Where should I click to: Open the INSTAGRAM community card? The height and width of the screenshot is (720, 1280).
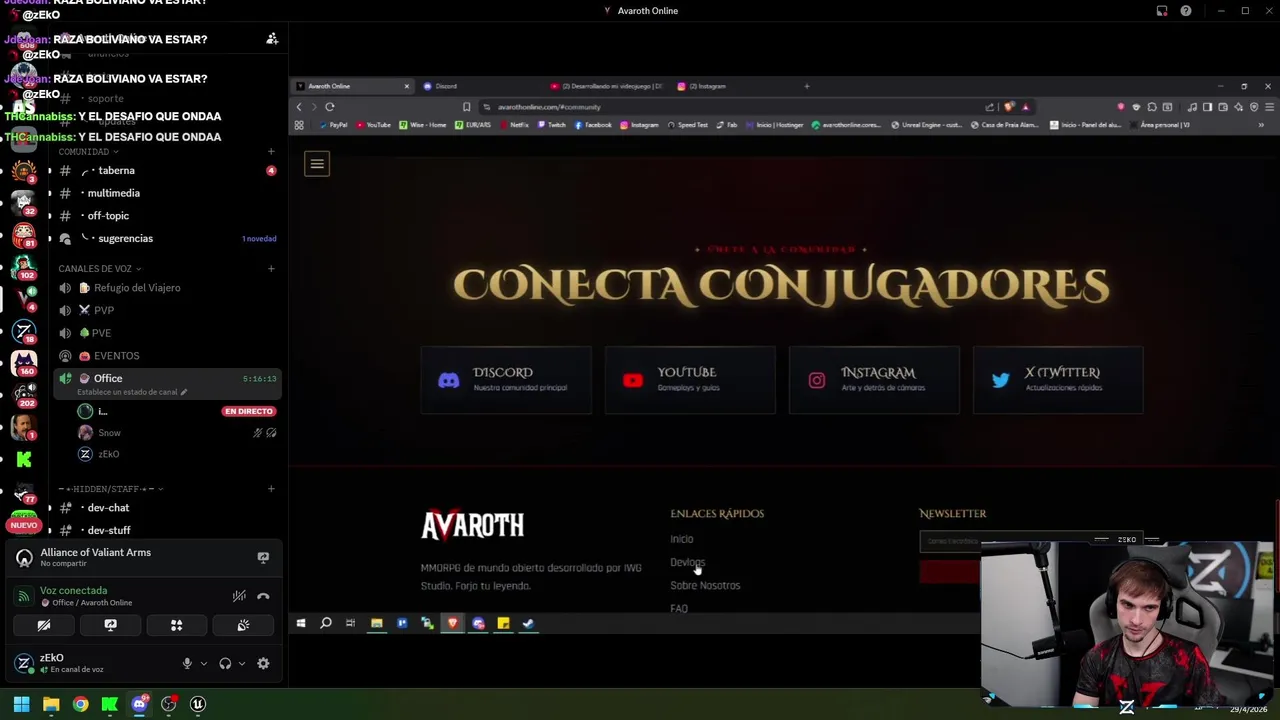(x=874, y=380)
